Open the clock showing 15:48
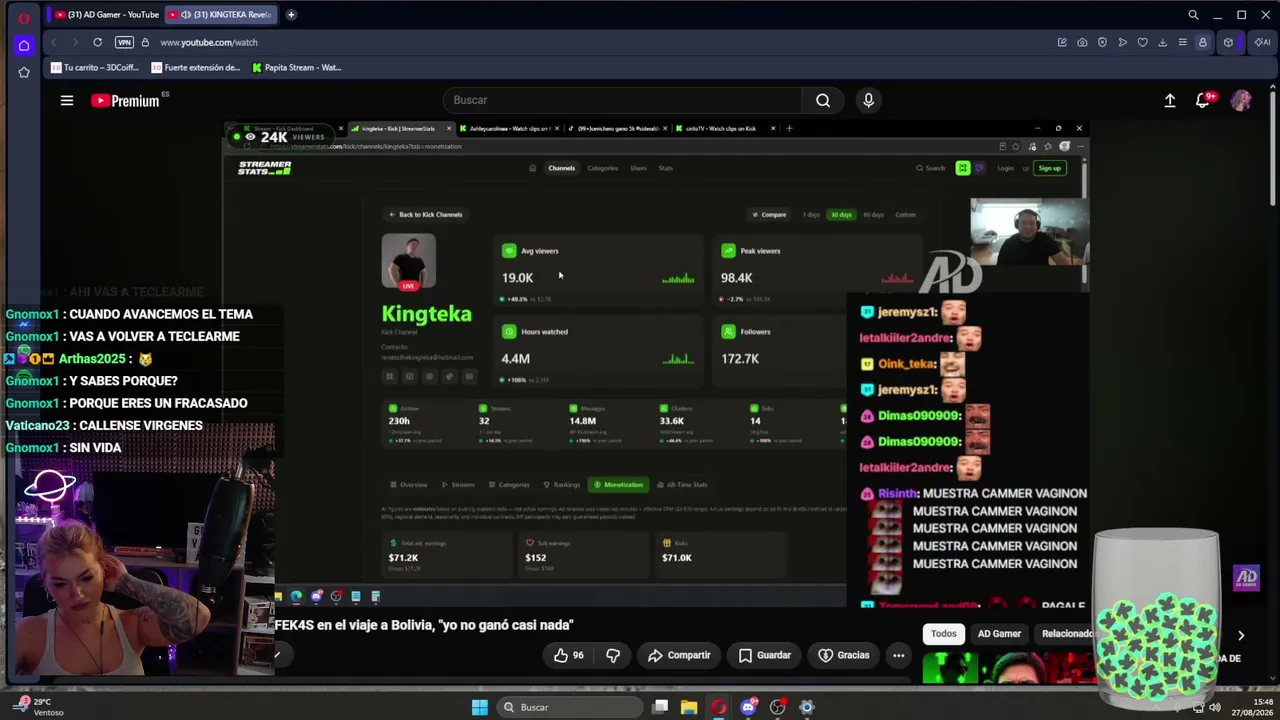1280x720 pixels. pos(1252,707)
